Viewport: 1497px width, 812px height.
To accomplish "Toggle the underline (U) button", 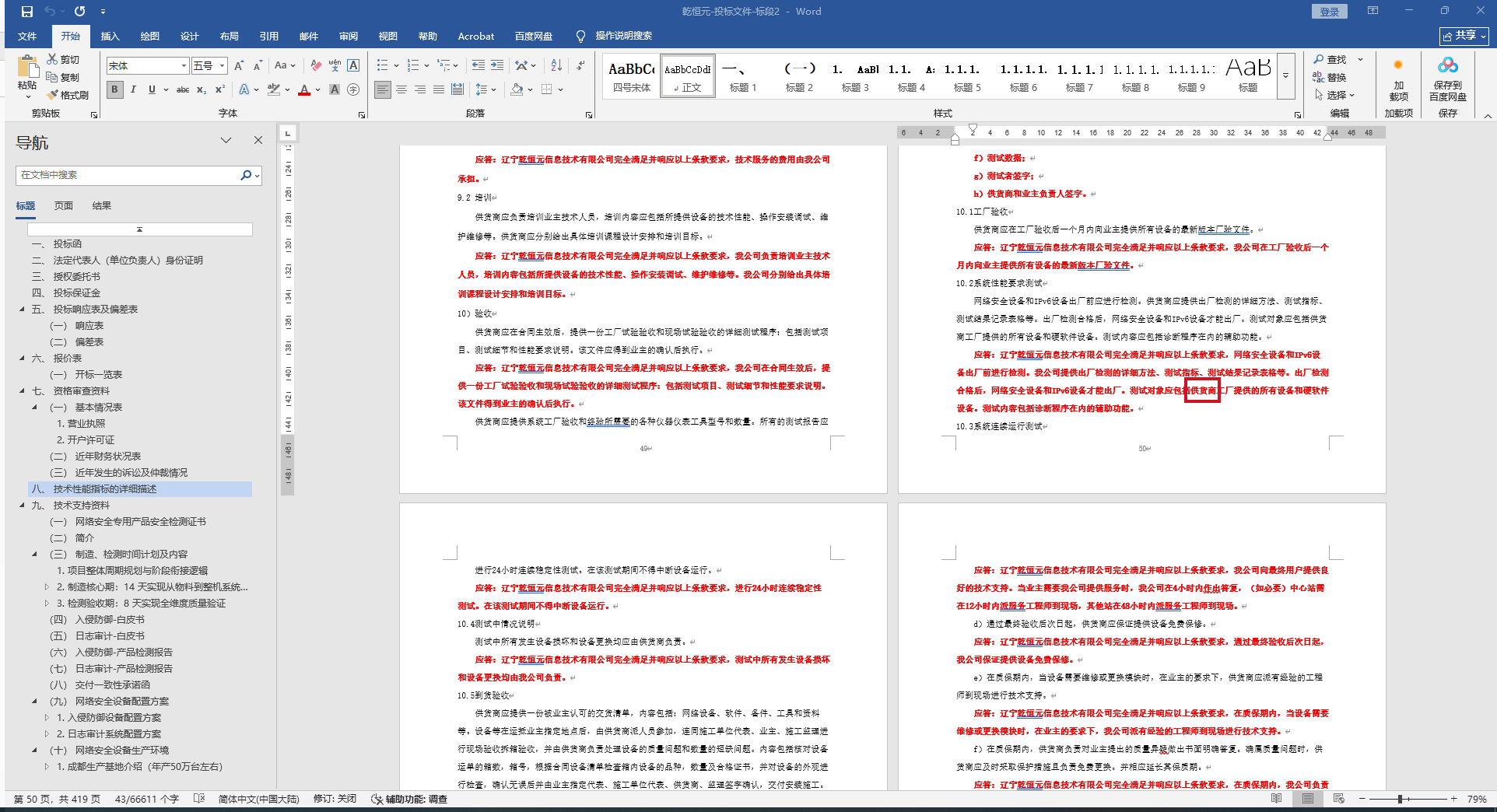I will click(x=152, y=89).
